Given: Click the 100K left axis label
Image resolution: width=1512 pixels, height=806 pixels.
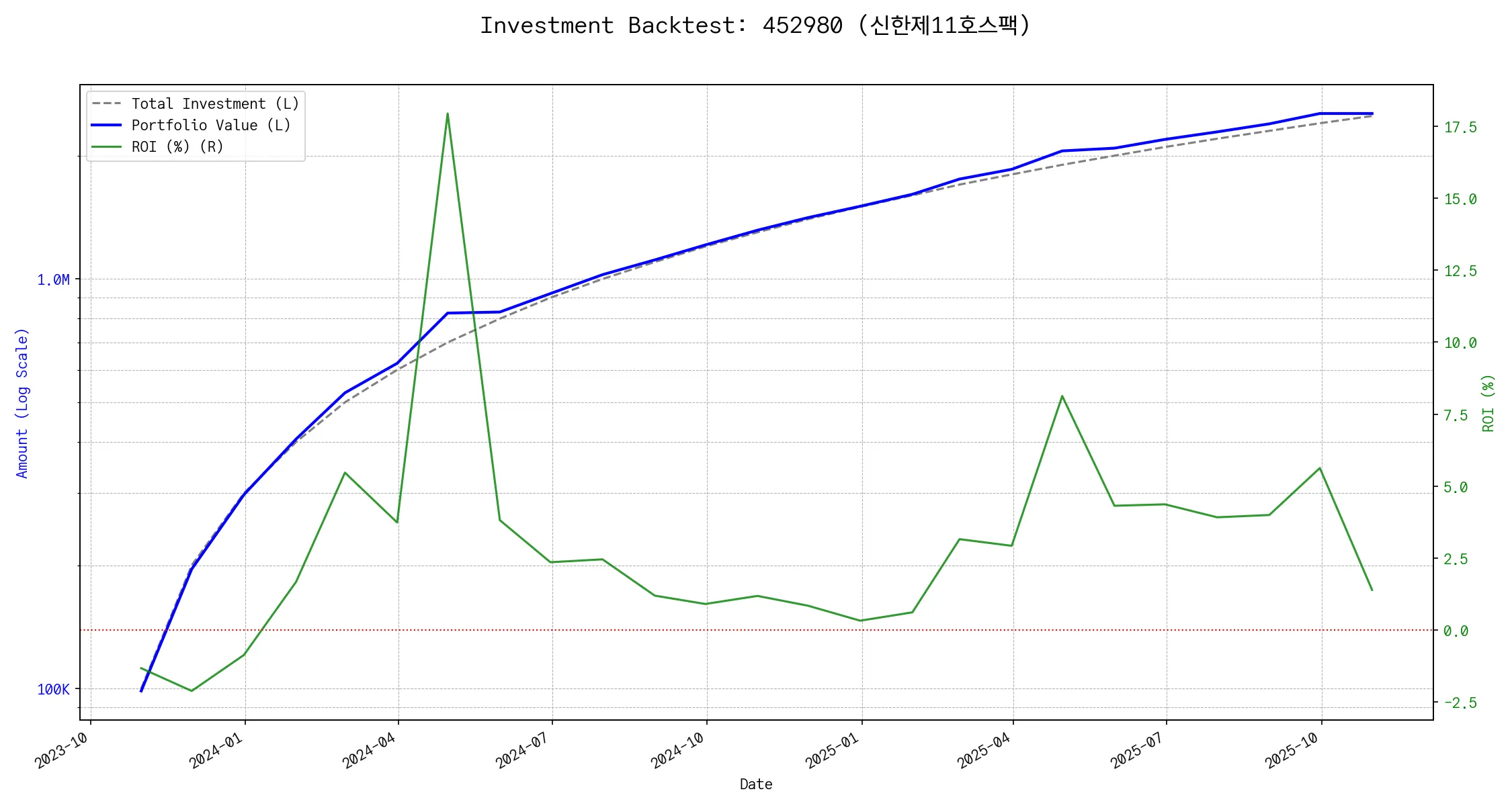Looking at the screenshot, I should (x=53, y=690).
